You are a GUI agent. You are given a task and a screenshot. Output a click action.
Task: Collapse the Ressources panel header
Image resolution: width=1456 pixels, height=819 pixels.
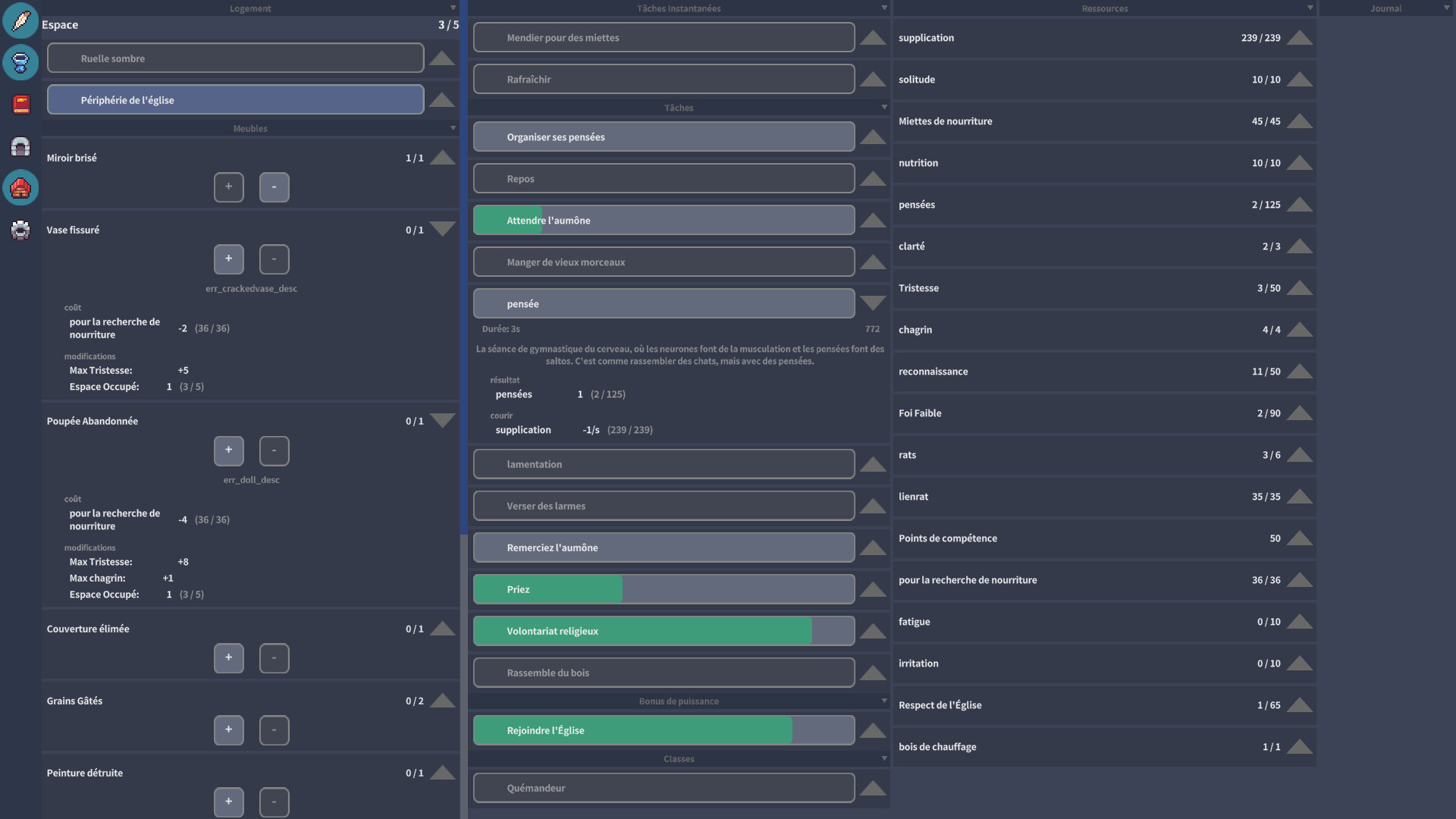tap(1104, 8)
